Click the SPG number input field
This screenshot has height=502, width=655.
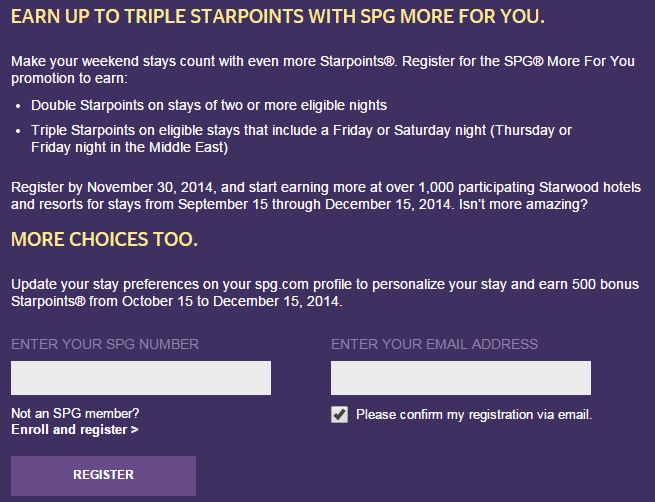tap(140, 378)
